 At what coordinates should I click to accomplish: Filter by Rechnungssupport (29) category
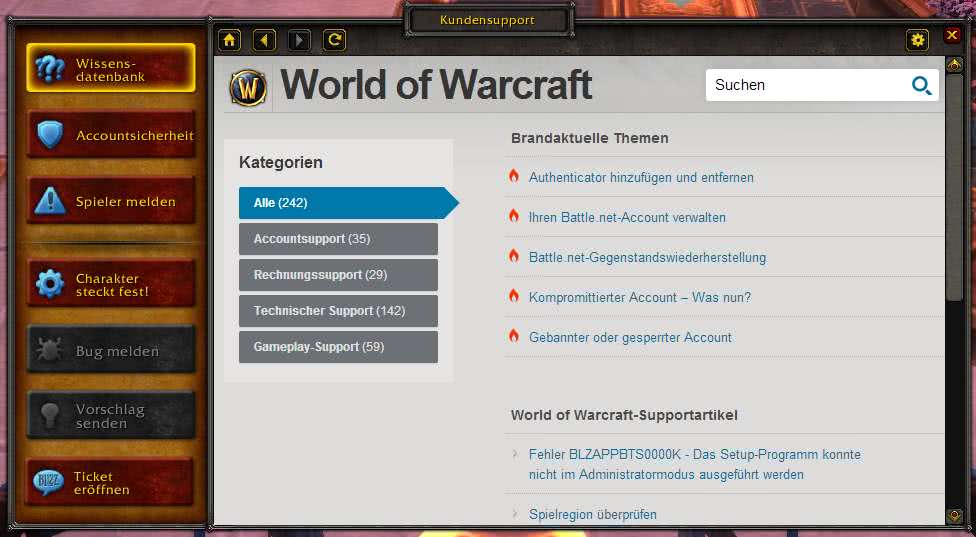click(338, 275)
